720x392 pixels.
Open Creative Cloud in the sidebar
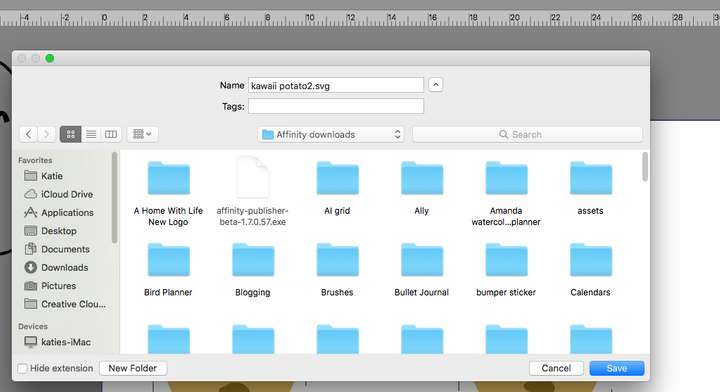(65, 304)
